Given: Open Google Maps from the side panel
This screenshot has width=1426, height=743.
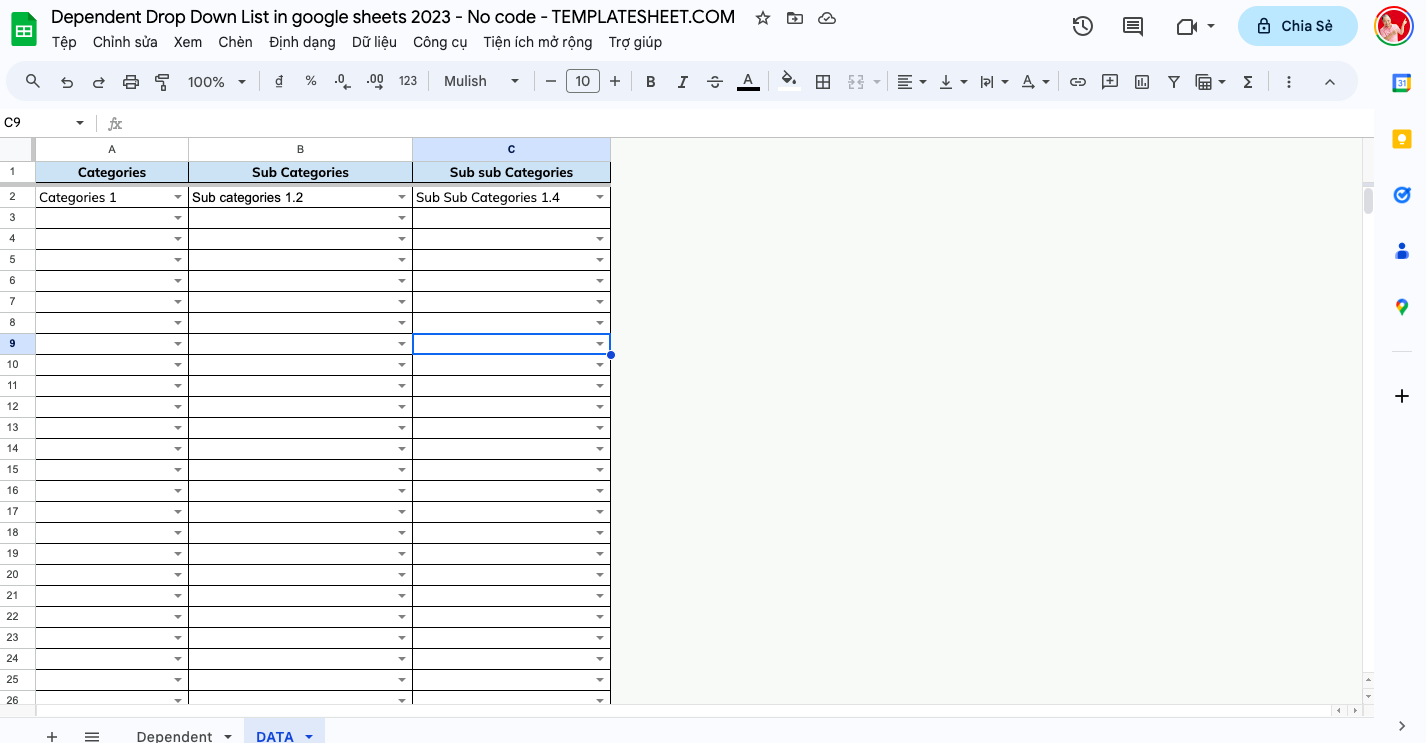Looking at the screenshot, I should coord(1401,306).
